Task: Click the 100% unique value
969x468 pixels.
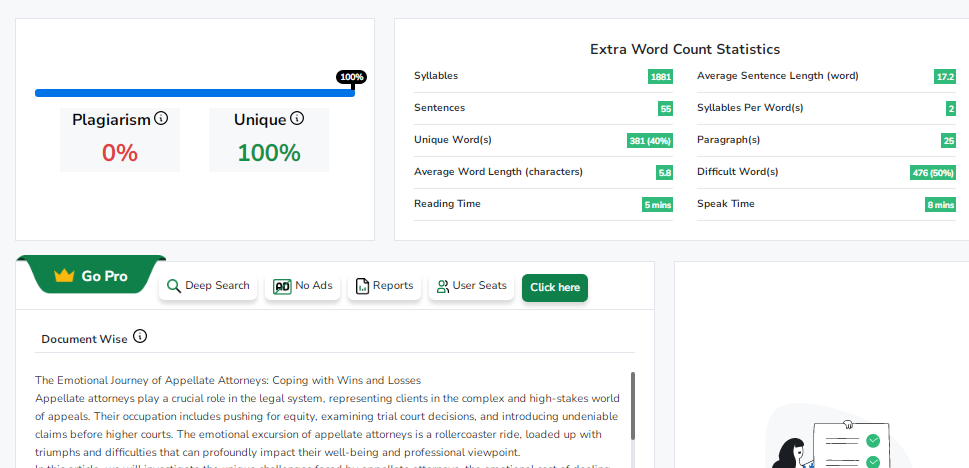Action: pos(269,153)
